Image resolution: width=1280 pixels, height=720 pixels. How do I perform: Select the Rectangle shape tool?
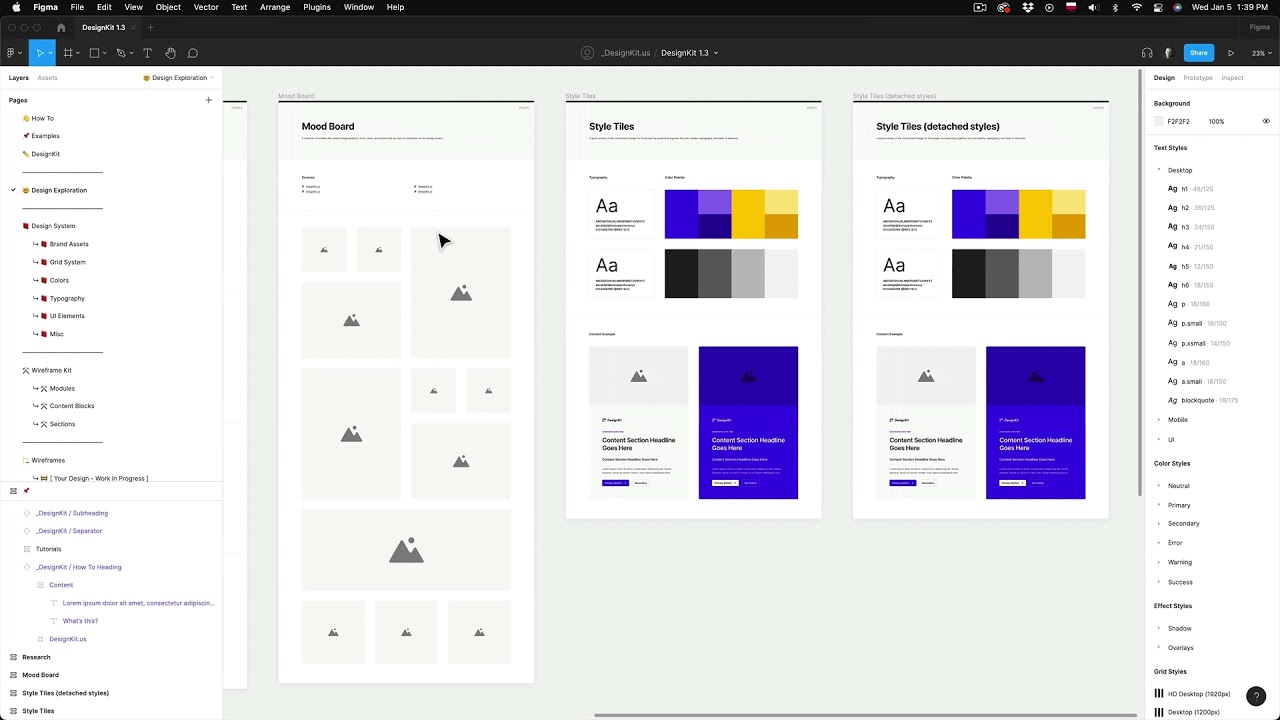[x=94, y=53]
